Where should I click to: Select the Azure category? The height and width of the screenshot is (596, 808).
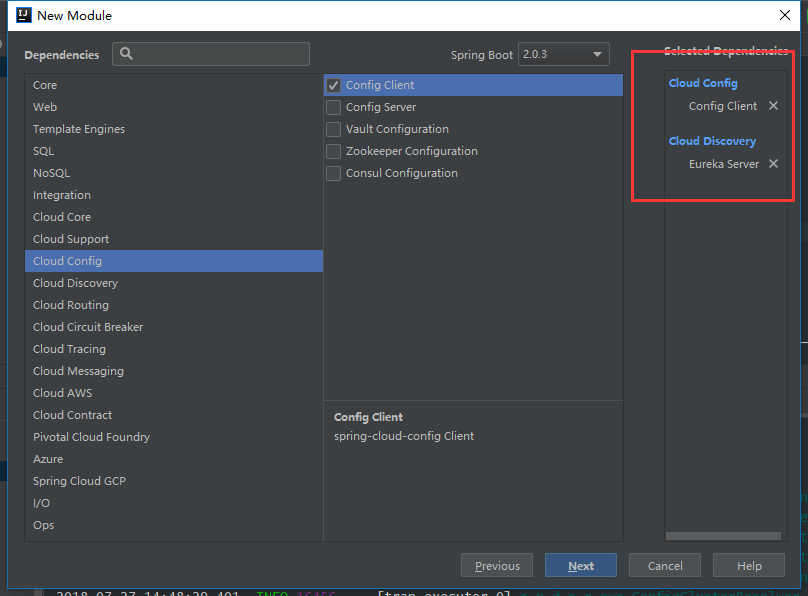click(174, 459)
